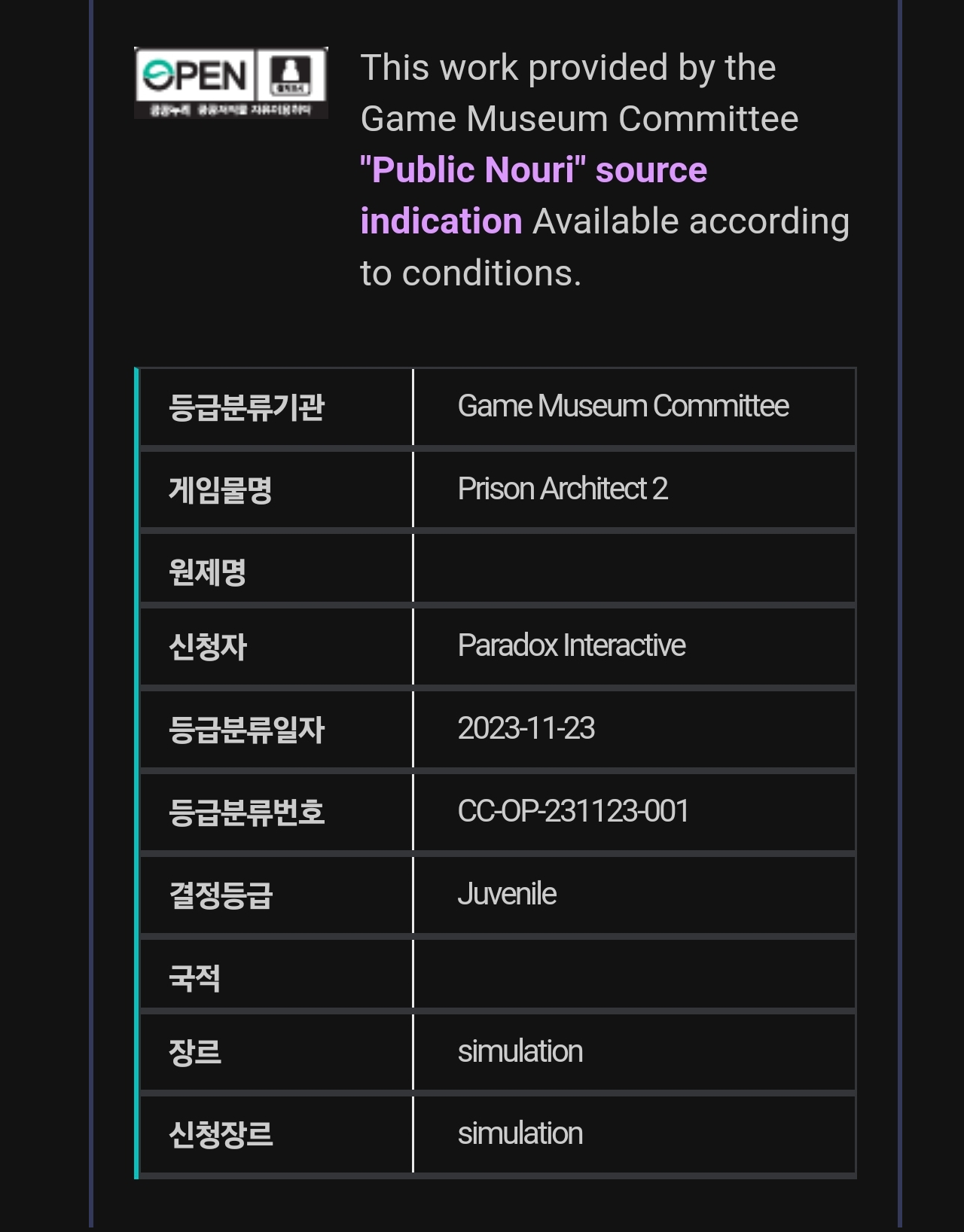Screen dimensions: 964x1232
Task: Click the 장르 row label
Action: 194,1052
